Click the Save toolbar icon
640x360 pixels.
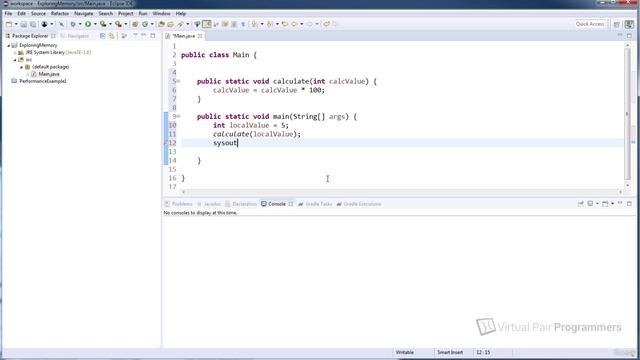tap(24, 24)
